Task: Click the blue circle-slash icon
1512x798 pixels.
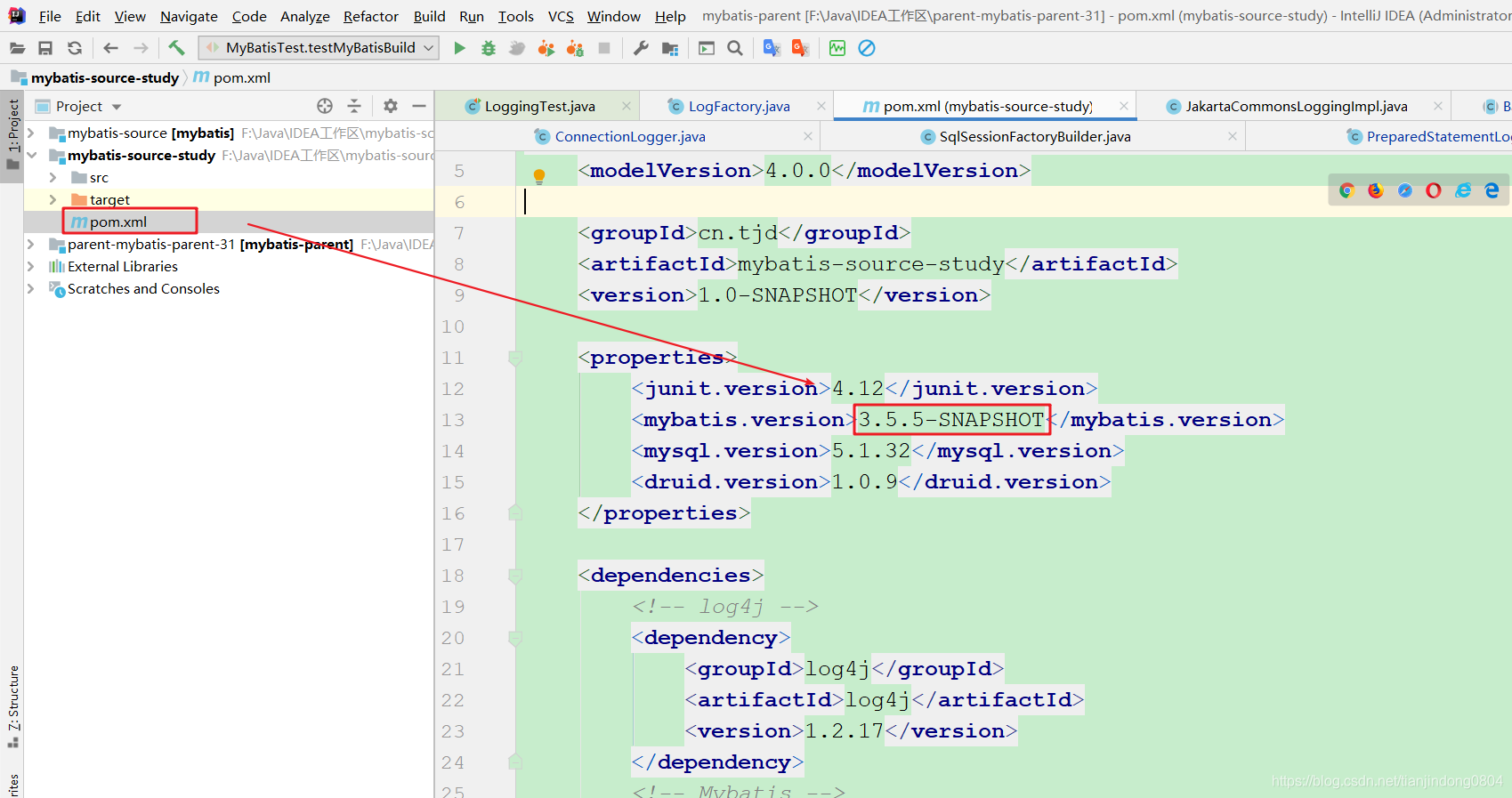Action: pyautogui.click(x=867, y=48)
